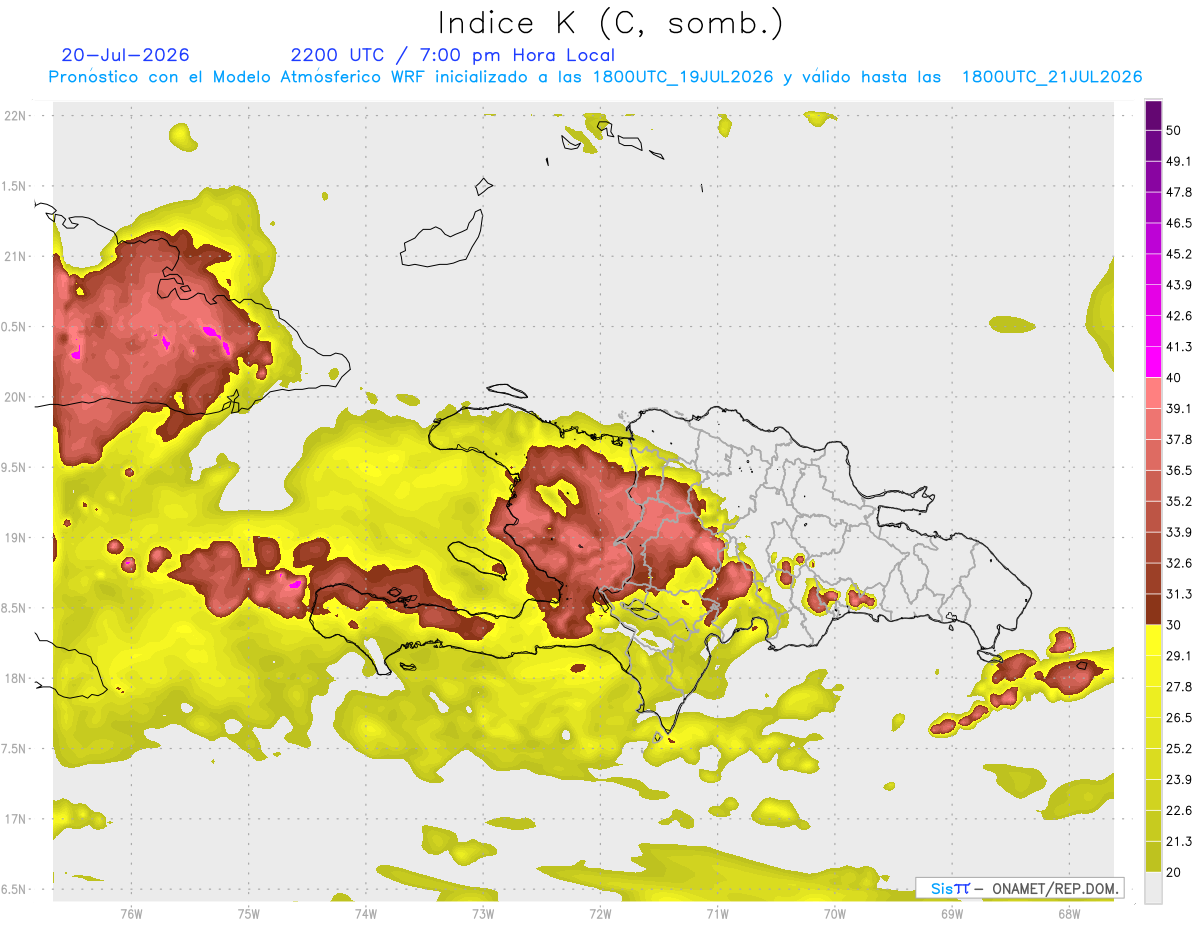Click the legend value '47.8'
The image size is (1200, 927).
[x=1179, y=192]
